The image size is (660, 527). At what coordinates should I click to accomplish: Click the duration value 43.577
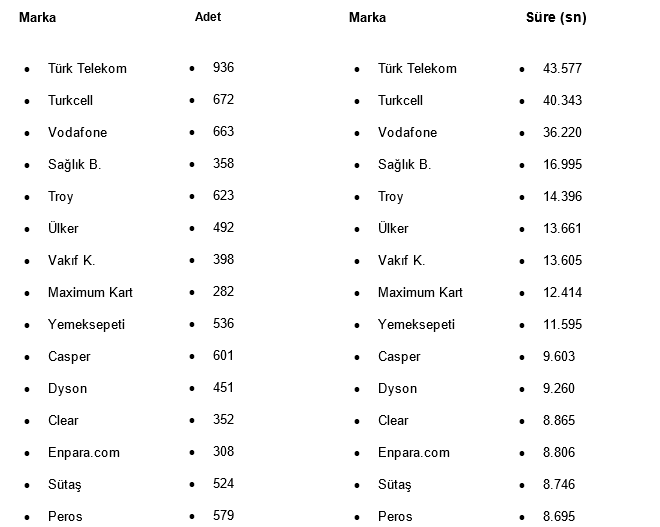[x=562, y=69]
